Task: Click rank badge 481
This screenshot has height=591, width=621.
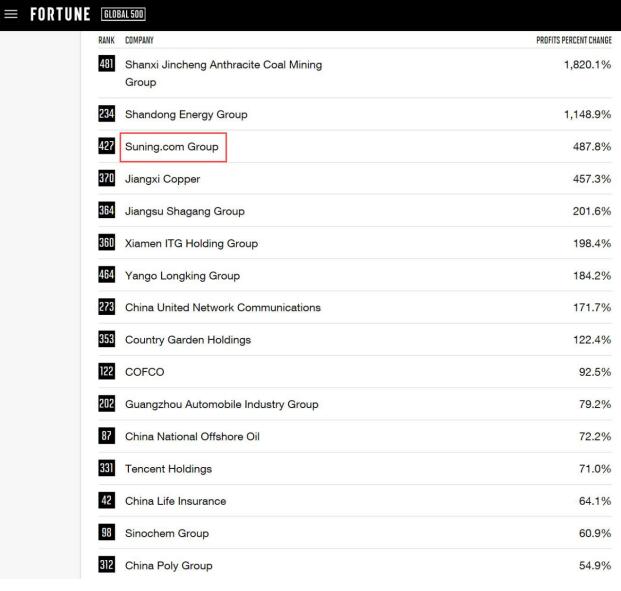Action: click(x=107, y=64)
